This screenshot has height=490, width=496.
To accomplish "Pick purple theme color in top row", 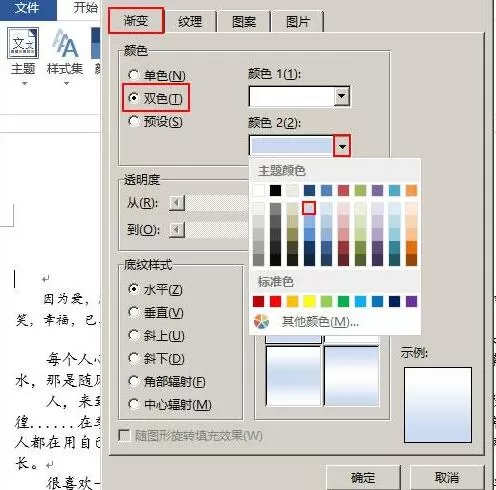I will 377,191.
